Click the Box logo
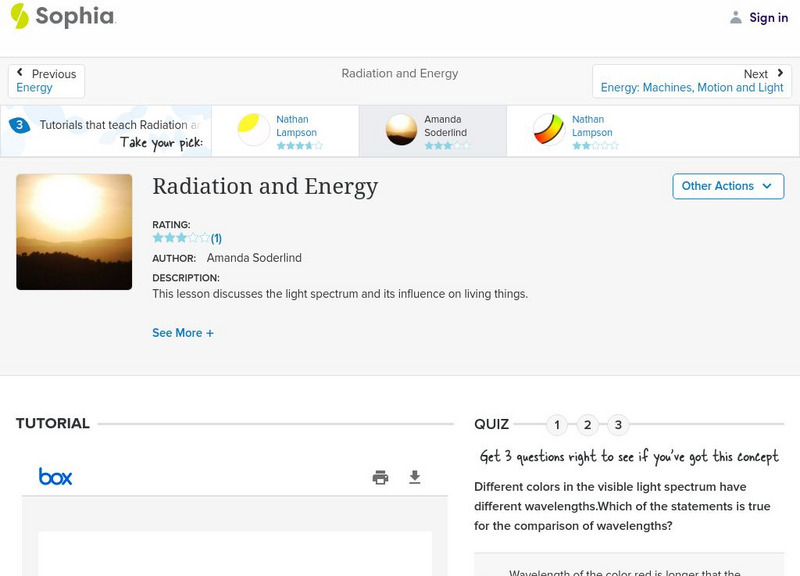The height and width of the screenshot is (576, 800). click(55, 477)
